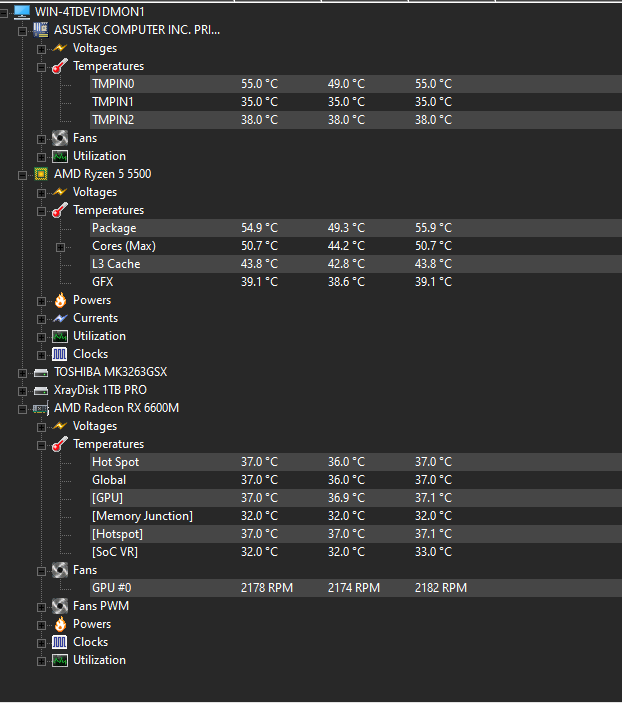Select the [GPU] temperature row

pyautogui.click(x=356, y=498)
